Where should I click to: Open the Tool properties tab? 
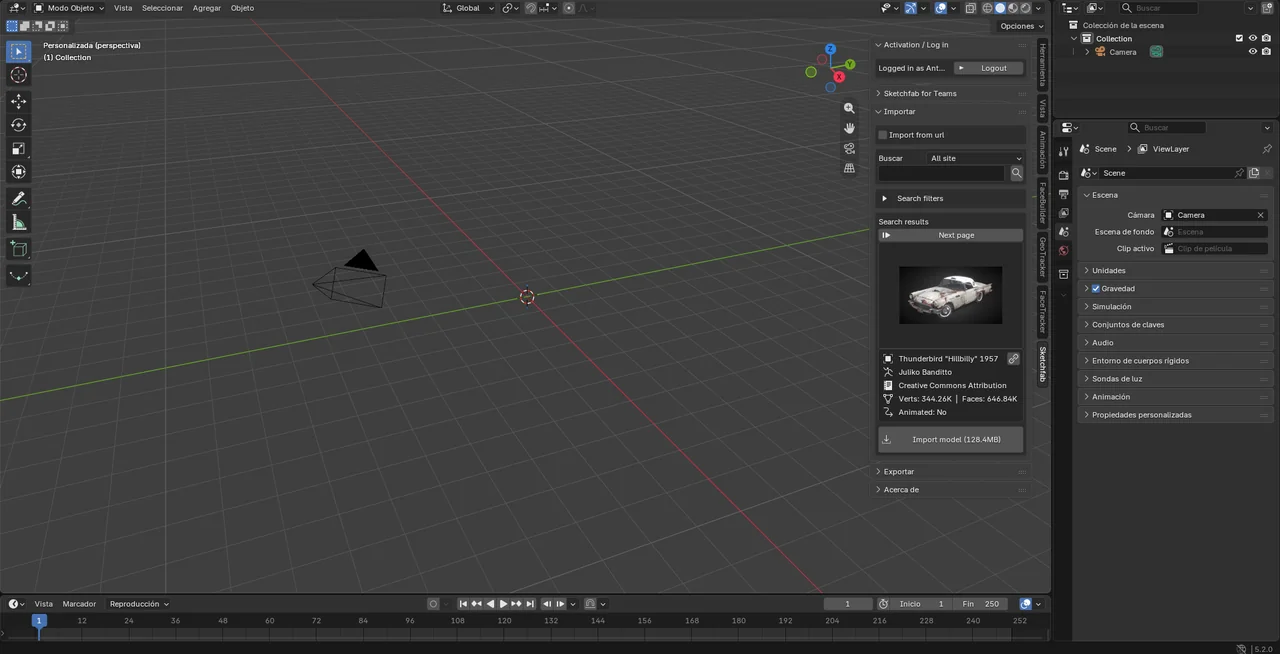[1063, 152]
